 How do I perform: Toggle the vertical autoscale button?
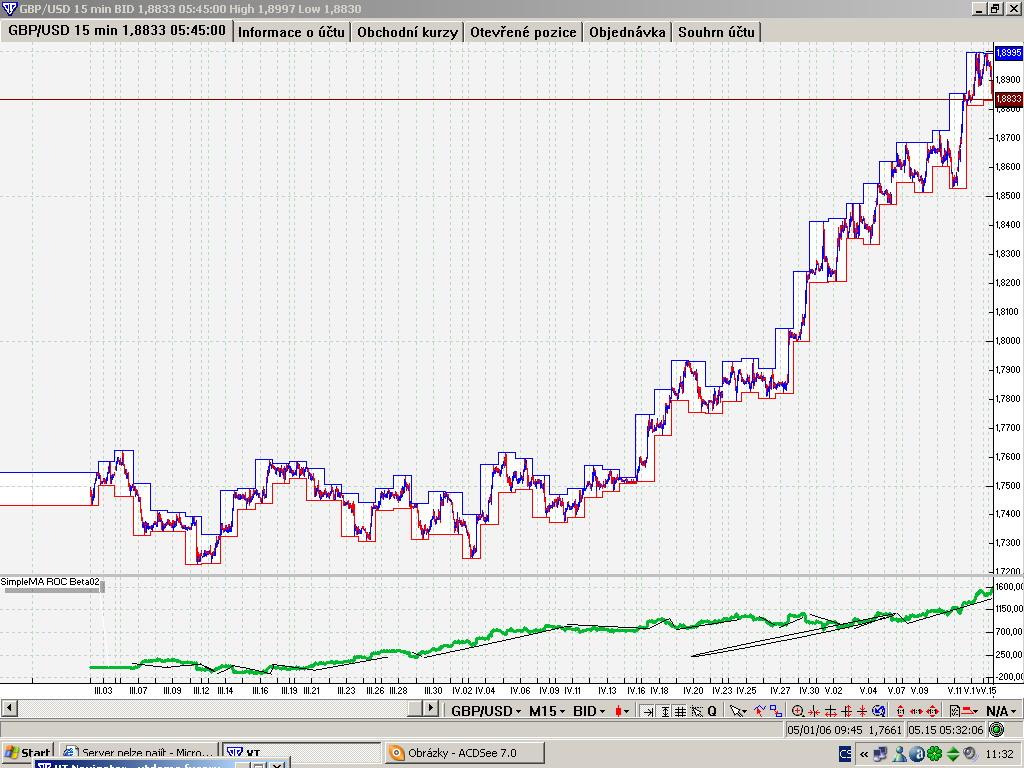click(665, 711)
